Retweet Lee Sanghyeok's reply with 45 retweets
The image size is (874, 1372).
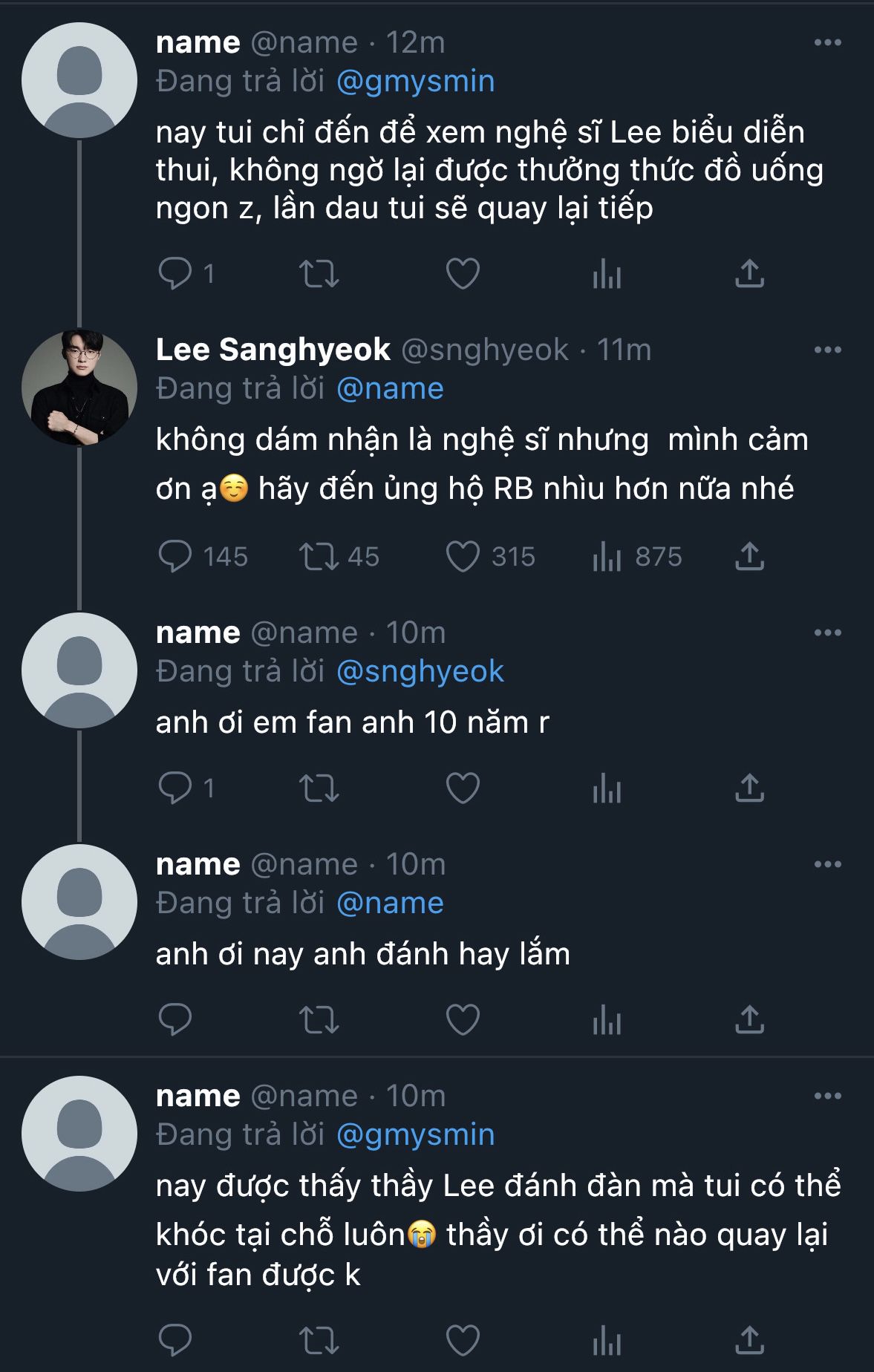pyautogui.click(x=319, y=557)
